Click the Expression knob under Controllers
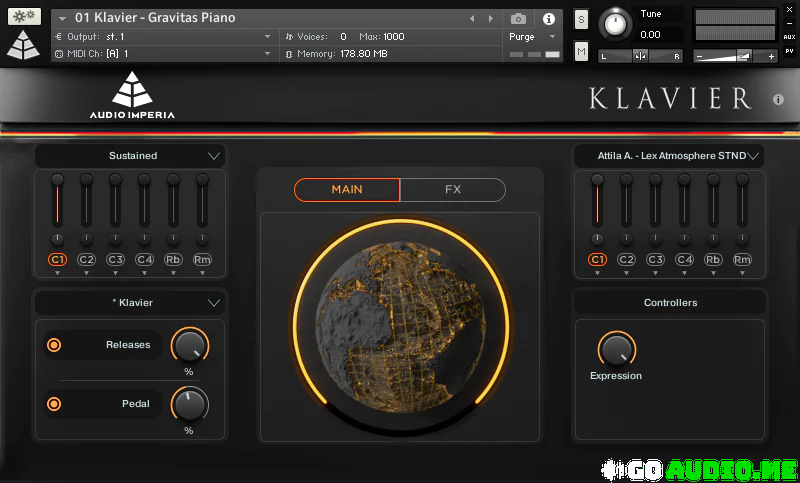The image size is (800, 483). pos(616,349)
